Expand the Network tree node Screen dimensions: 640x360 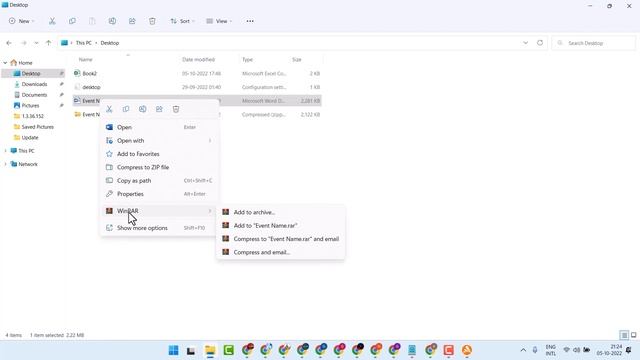5,164
